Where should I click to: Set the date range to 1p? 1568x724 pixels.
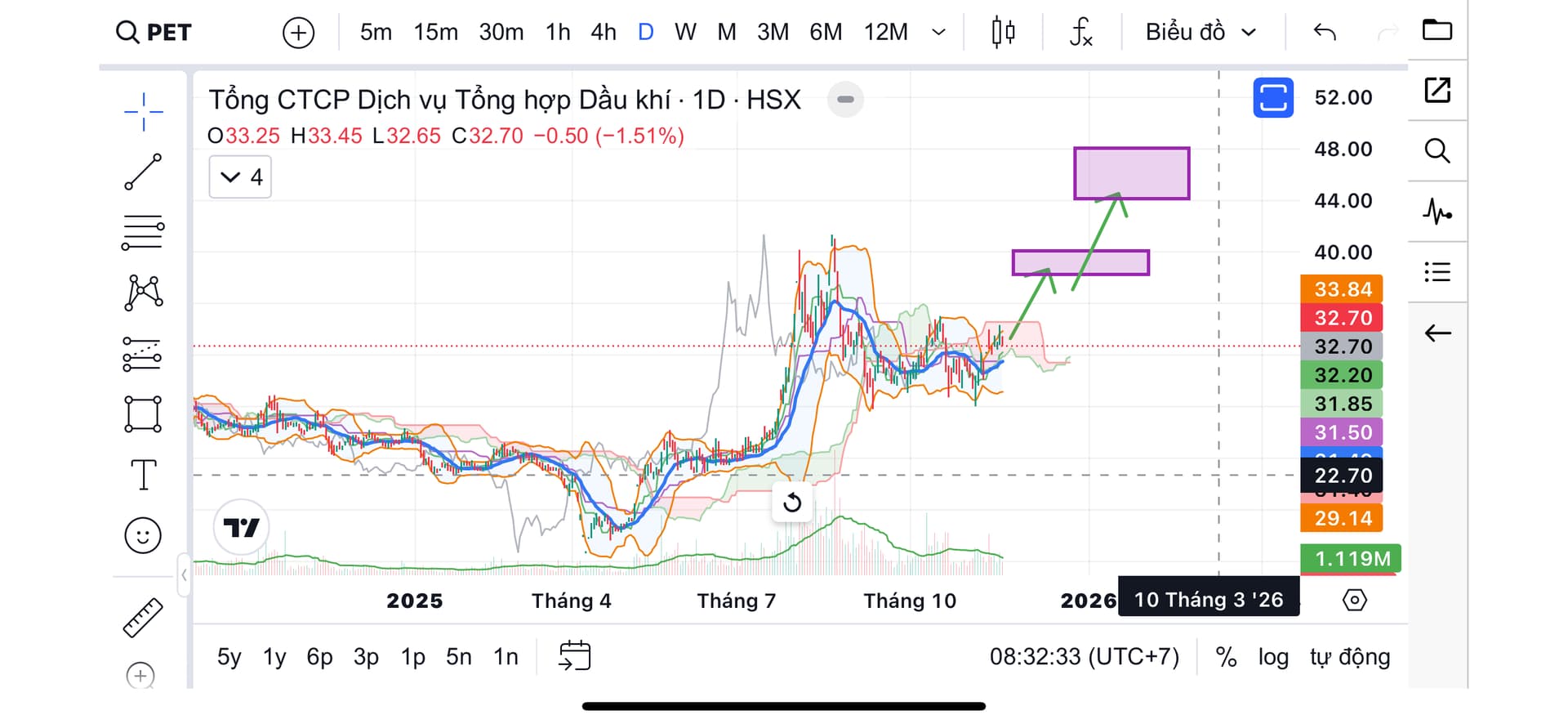click(x=412, y=657)
